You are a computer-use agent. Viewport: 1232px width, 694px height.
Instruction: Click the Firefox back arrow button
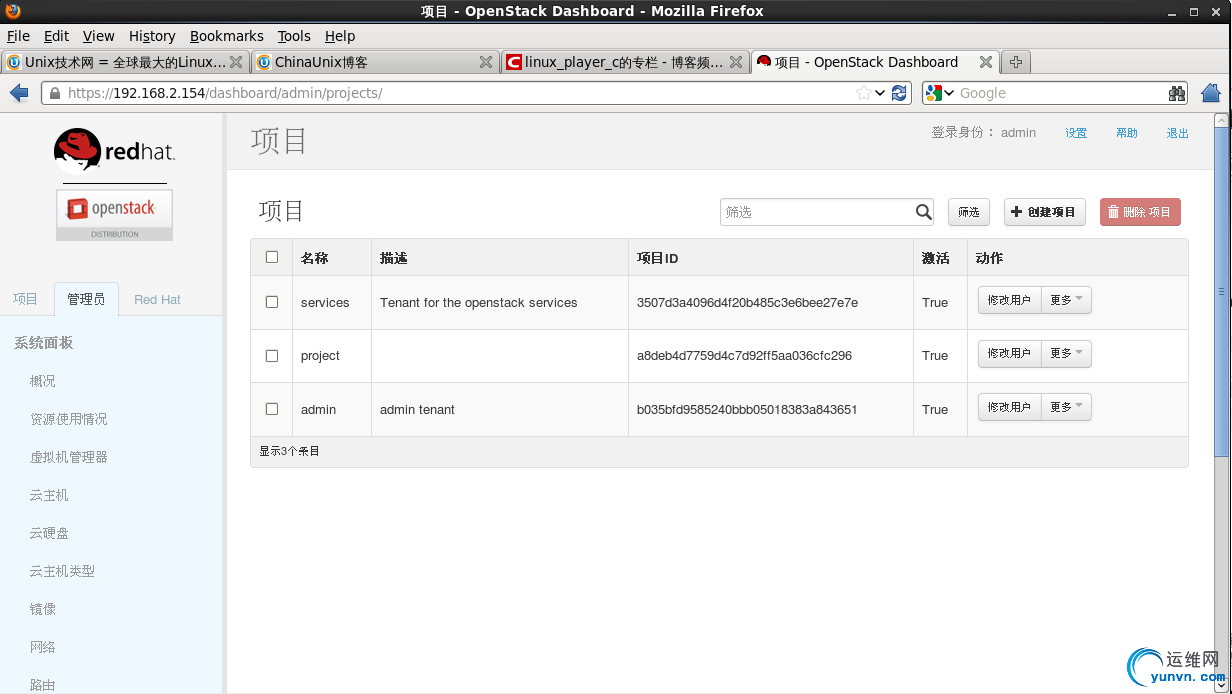[x=19, y=93]
